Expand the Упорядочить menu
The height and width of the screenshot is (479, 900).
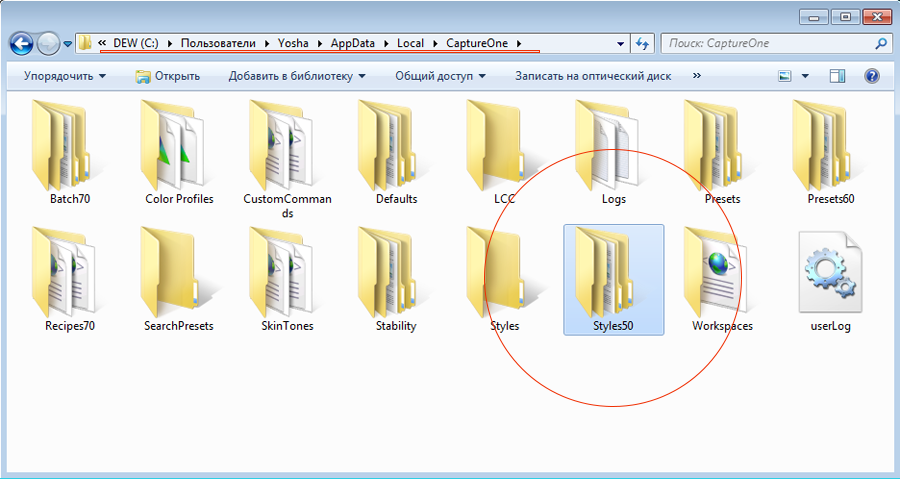click(x=65, y=76)
